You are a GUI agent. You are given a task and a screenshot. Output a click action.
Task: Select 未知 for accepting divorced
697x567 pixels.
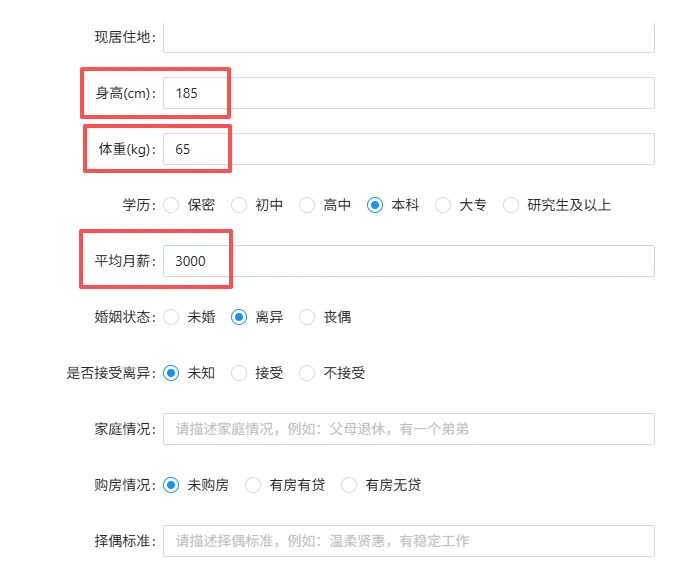click(x=171, y=373)
